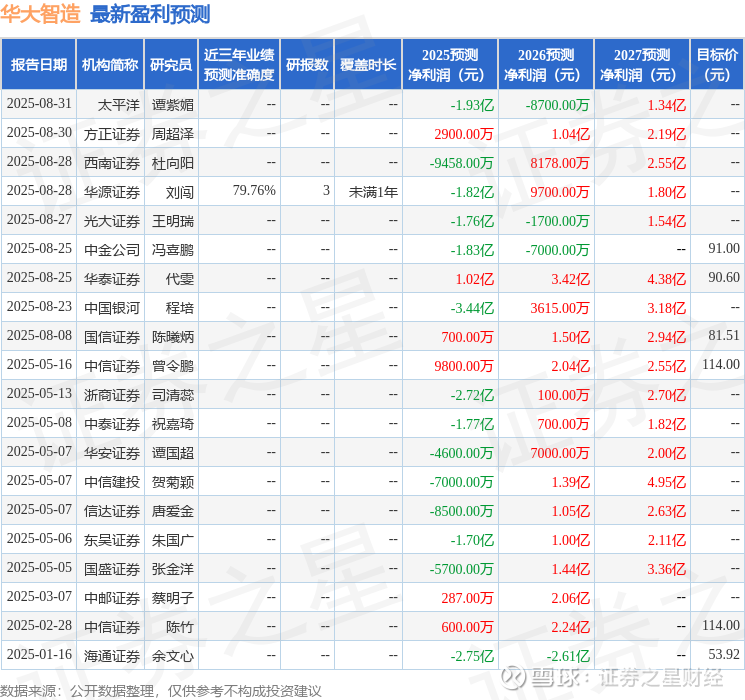This screenshot has height=700, width=745.
Task: Click 华泰证券 institution cell
Action: (x=112, y=279)
